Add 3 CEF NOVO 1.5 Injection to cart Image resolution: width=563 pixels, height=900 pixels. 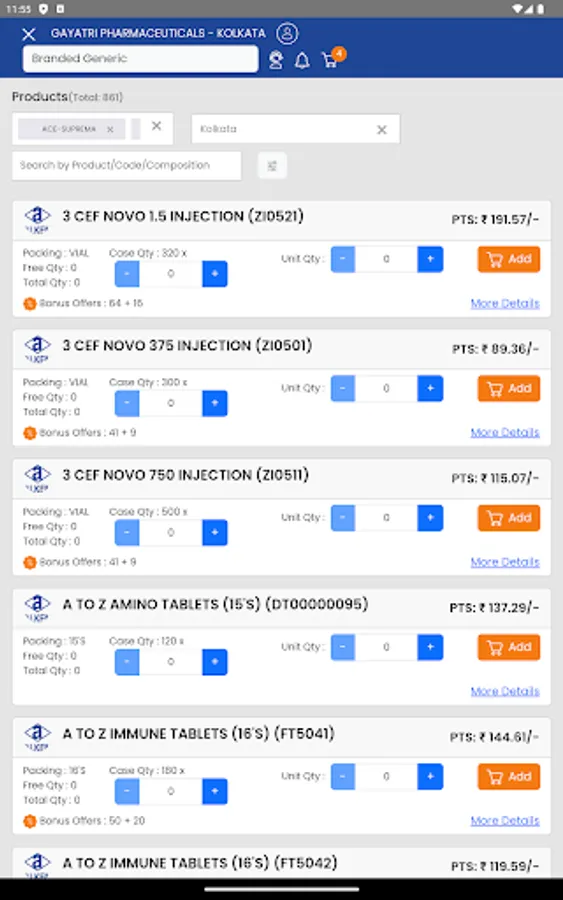click(x=508, y=259)
